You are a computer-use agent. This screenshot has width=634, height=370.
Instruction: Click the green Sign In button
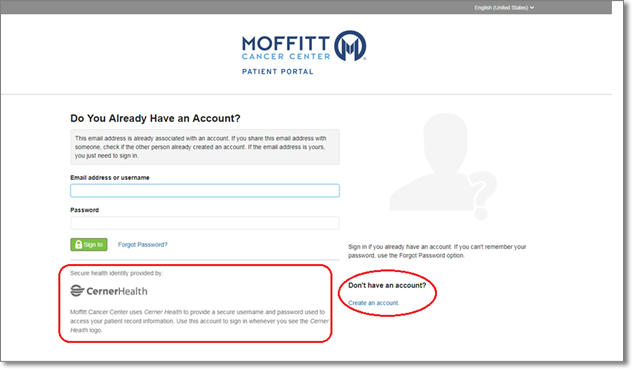coord(89,245)
